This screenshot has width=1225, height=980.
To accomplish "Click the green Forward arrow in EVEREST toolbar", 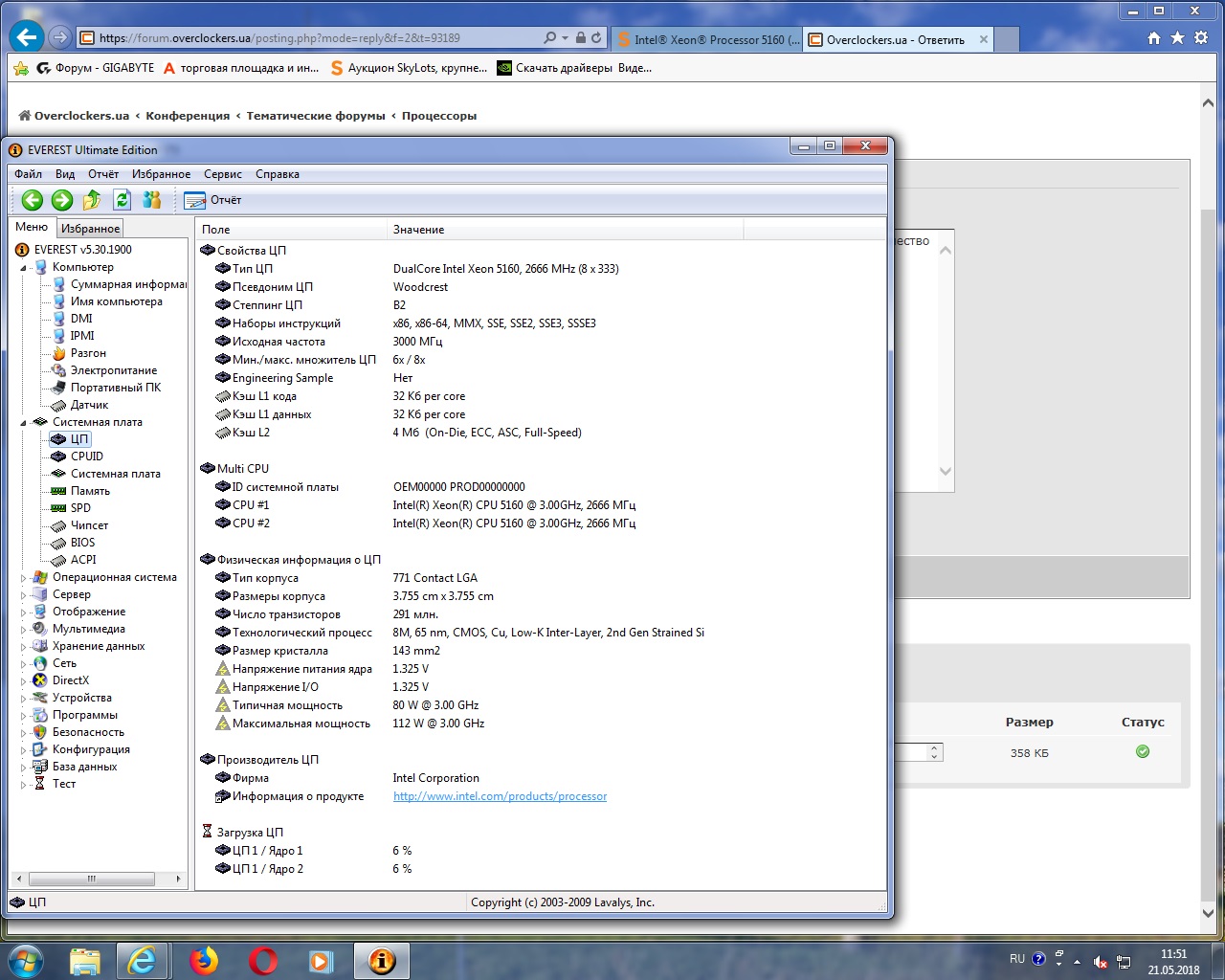I will click(62, 200).
